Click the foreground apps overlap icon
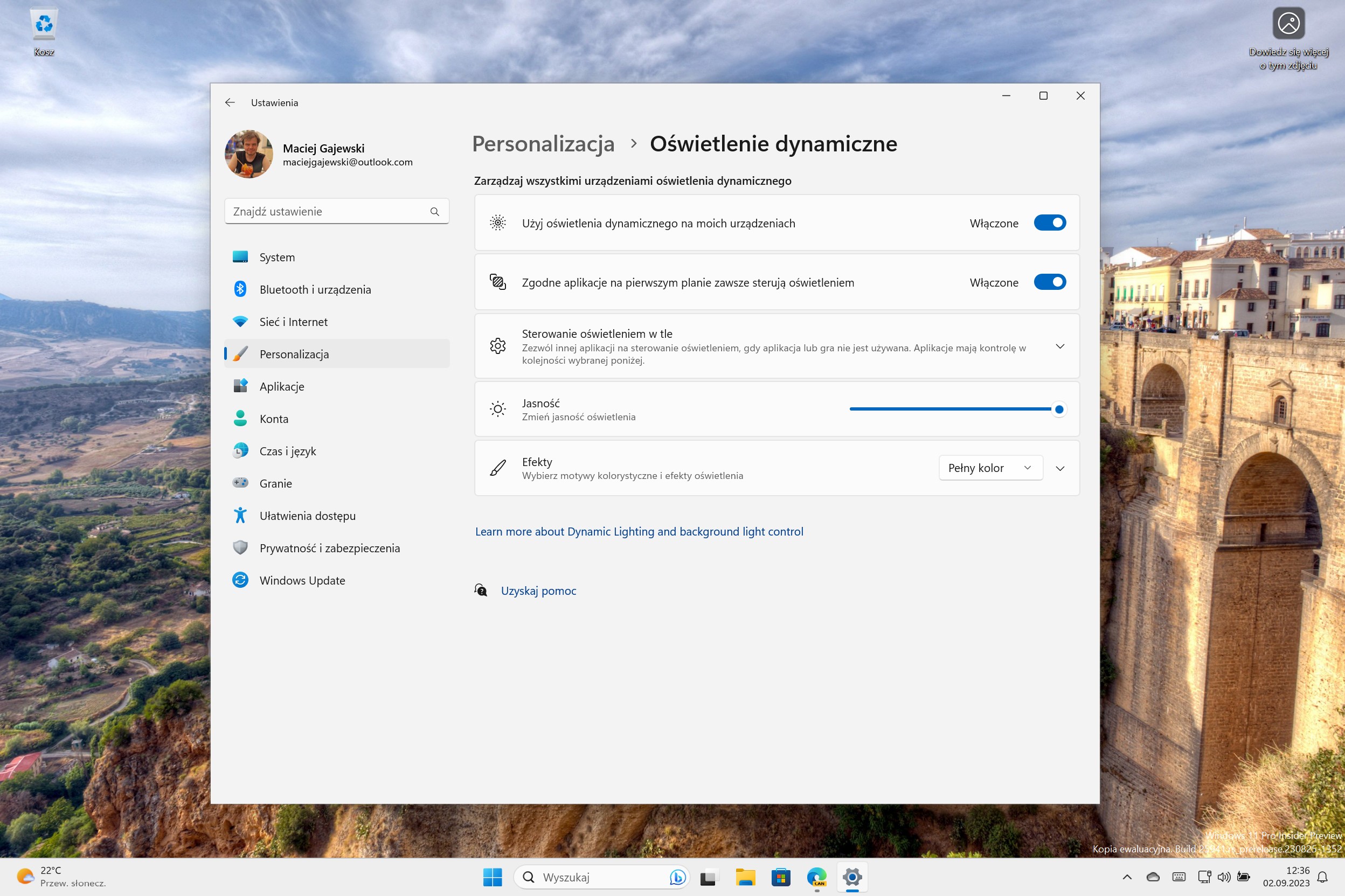The width and height of the screenshot is (1345, 896). point(498,282)
